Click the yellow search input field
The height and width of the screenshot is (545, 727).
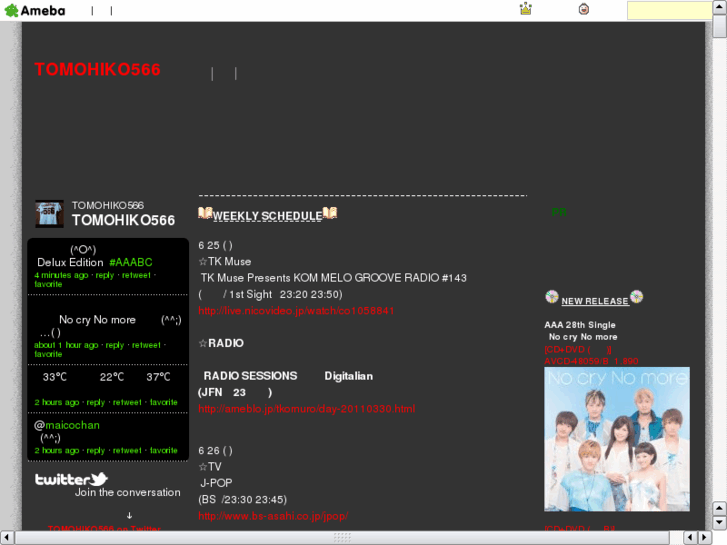[669, 10]
